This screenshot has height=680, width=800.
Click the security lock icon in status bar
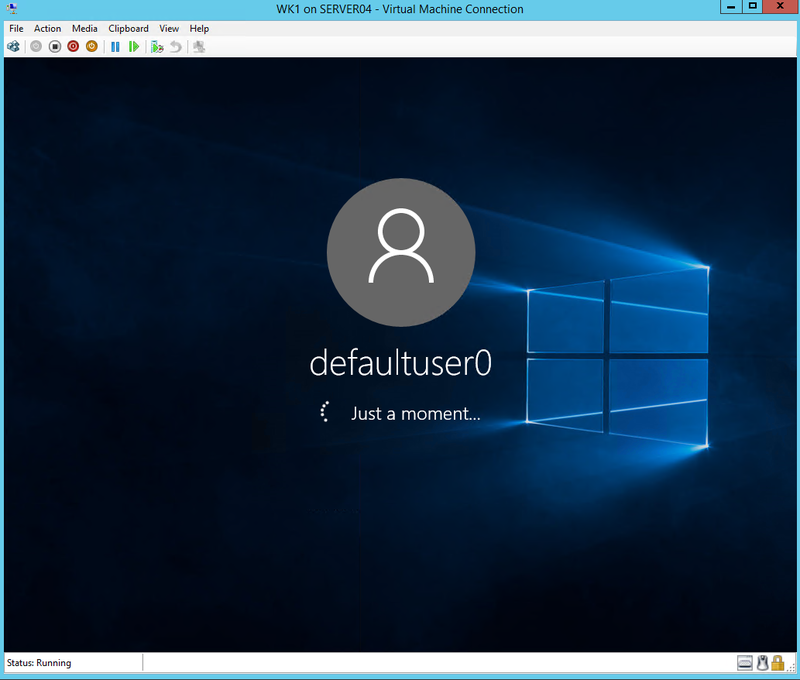(778, 663)
